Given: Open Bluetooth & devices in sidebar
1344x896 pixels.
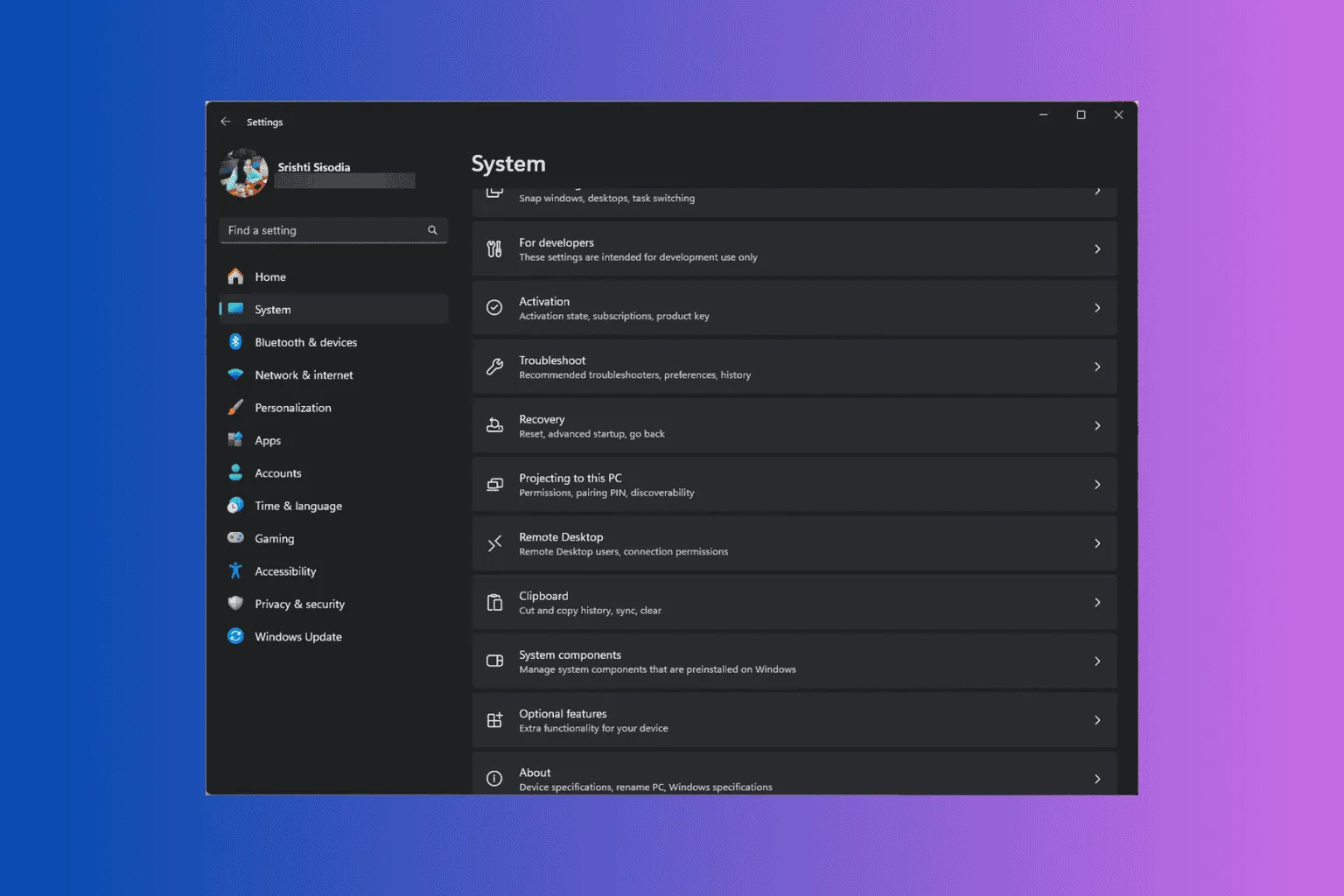Looking at the screenshot, I should [x=305, y=342].
